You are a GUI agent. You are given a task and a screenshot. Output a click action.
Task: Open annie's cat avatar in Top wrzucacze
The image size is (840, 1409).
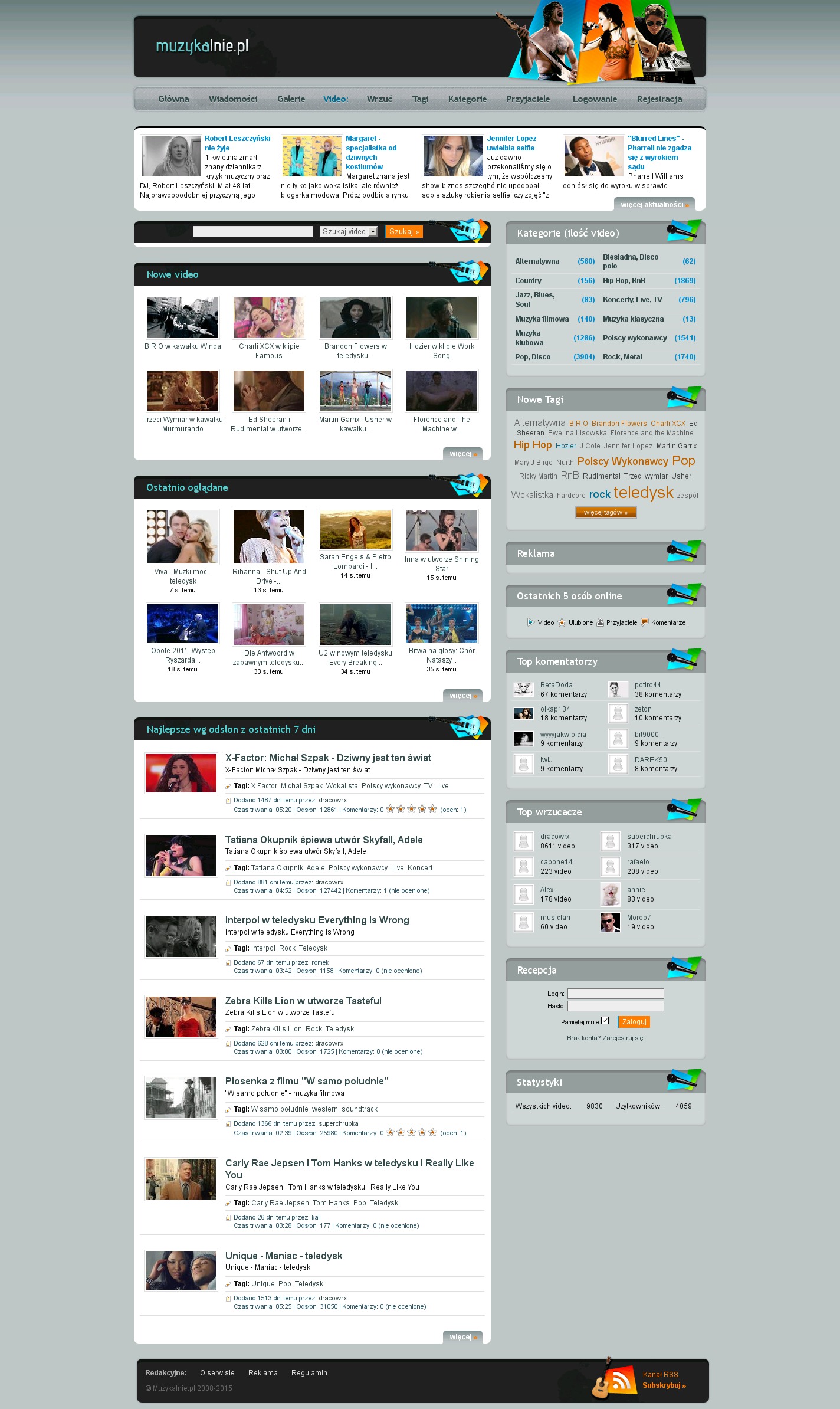click(610, 894)
